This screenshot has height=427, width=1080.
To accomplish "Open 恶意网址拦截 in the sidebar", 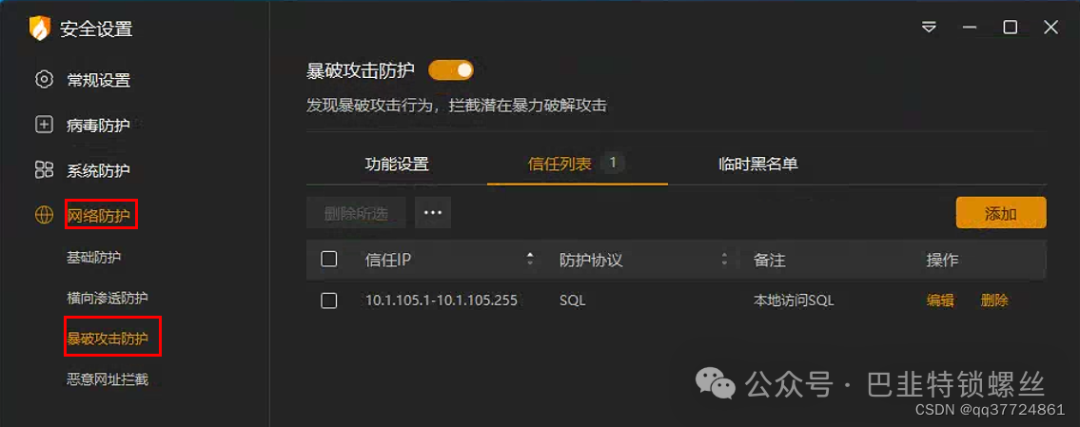I will pos(107,379).
